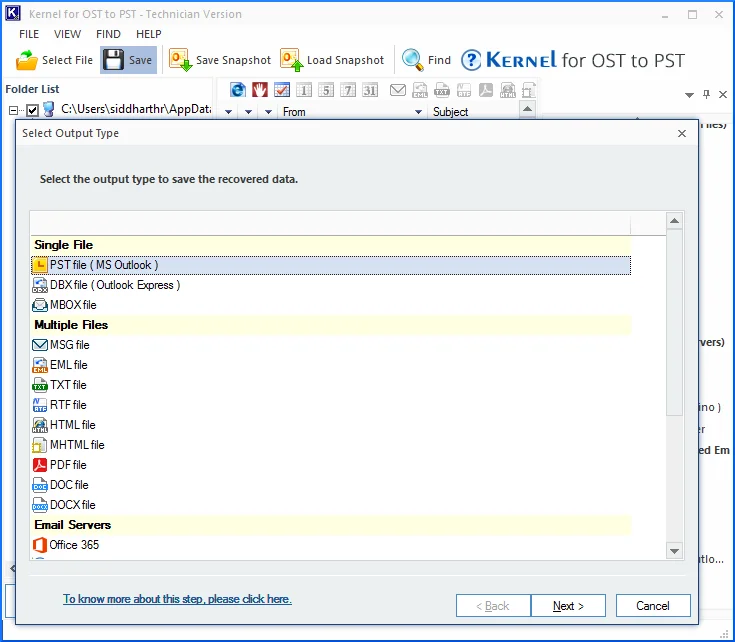Click the MBOX file mailbox icon
This screenshot has height=642, width=735.
40,305
